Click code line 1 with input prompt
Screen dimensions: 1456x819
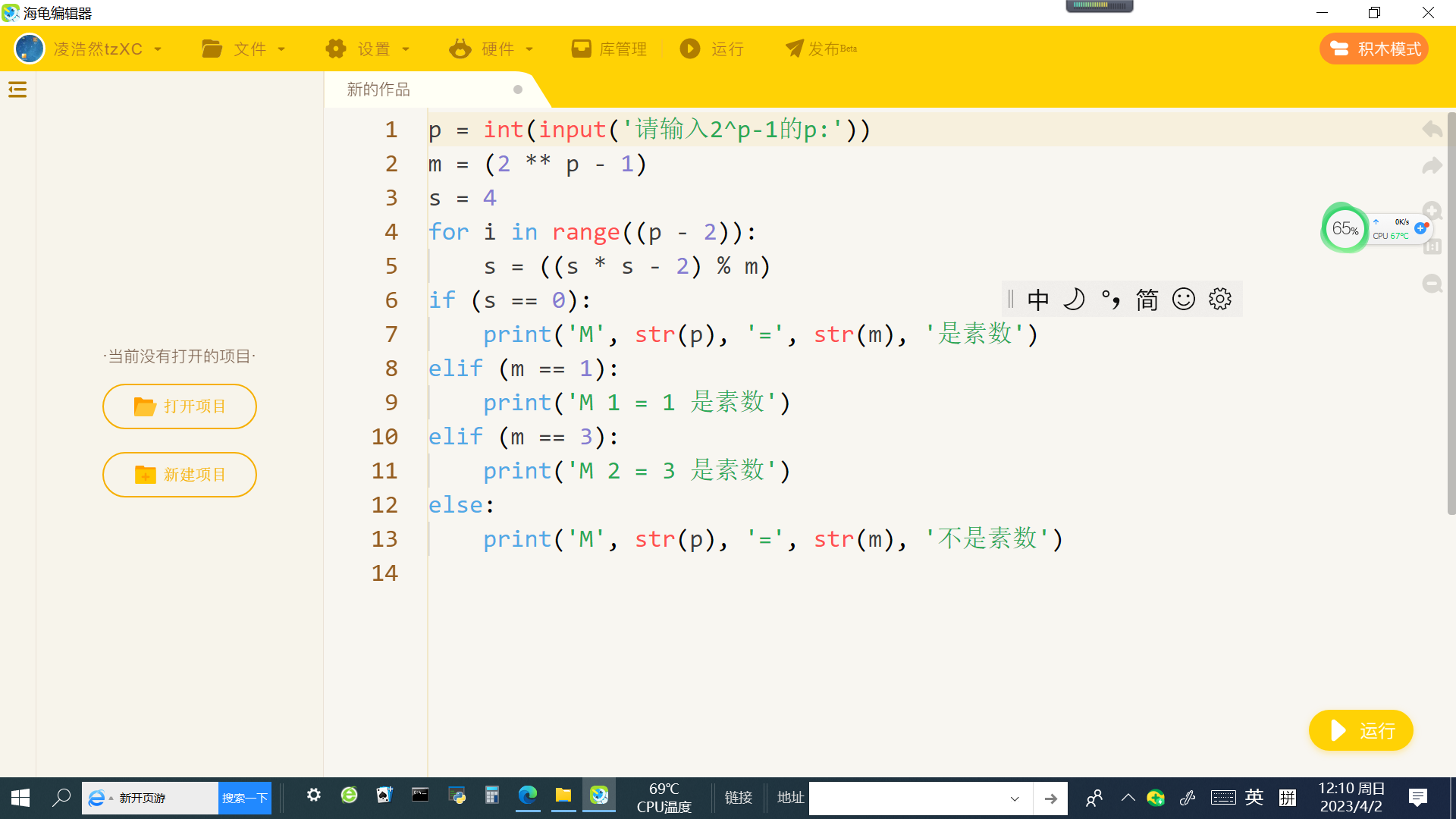point(650,130)
